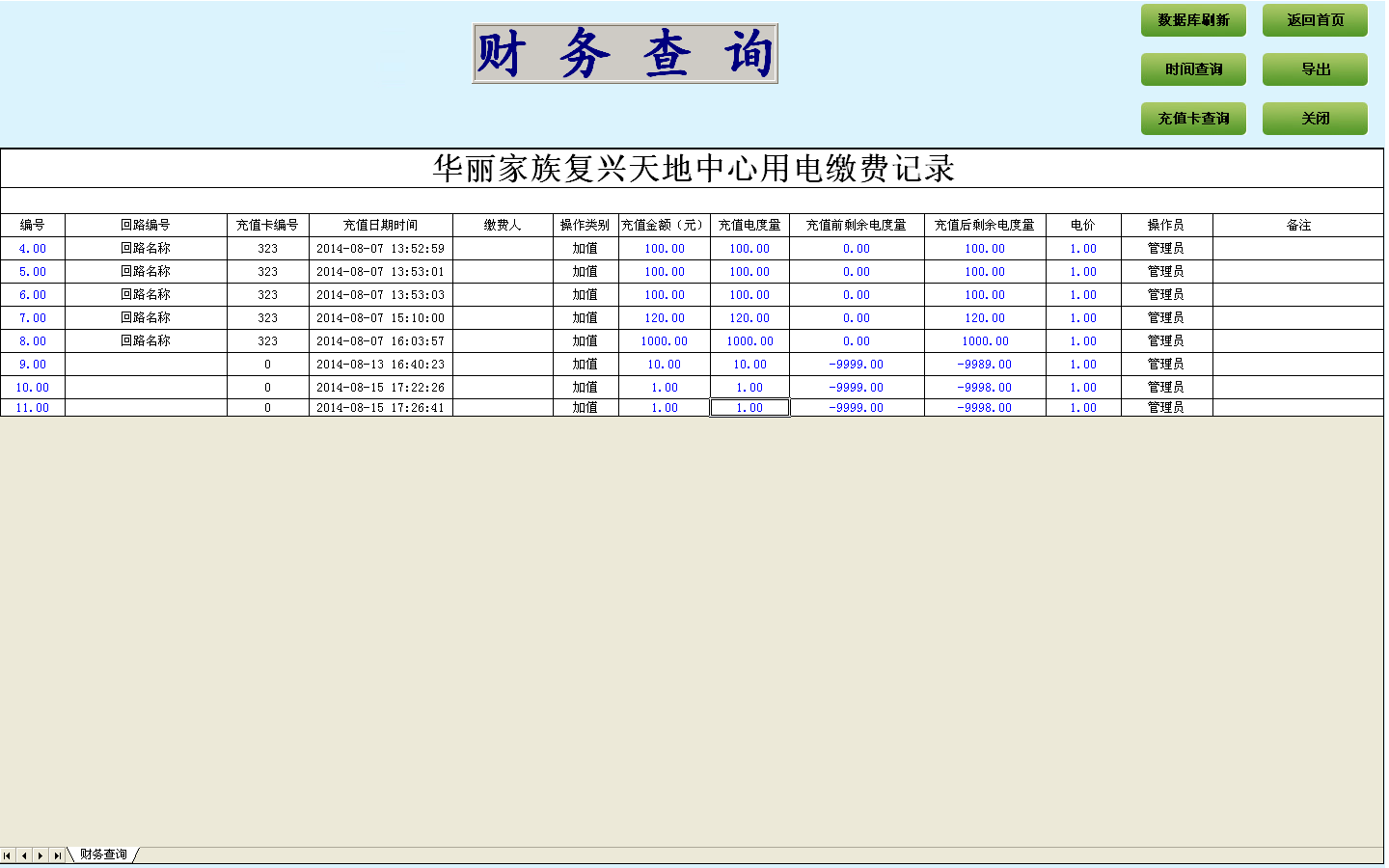Click the timestamp 2014-08-07 15:10:00
Image resolution: width=1389 pixels, height=868 pixels.
click(x=381, y=318)
